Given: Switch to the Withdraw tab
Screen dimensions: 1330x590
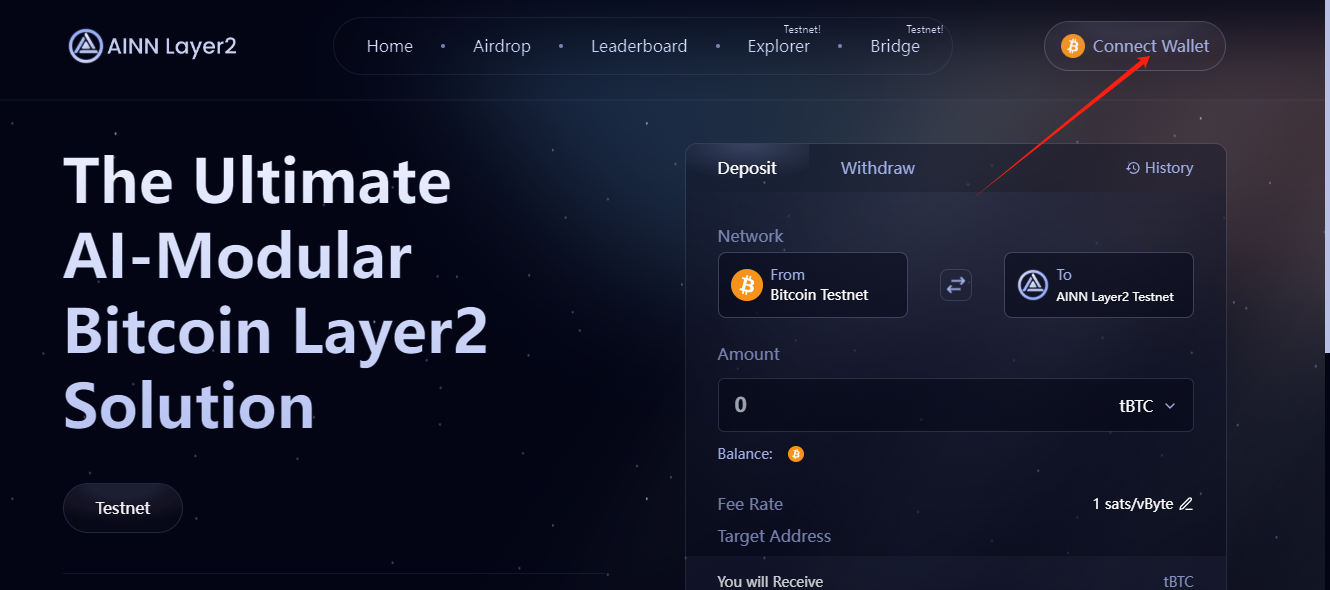Looking at the screenshot, I should coord(878,168).
